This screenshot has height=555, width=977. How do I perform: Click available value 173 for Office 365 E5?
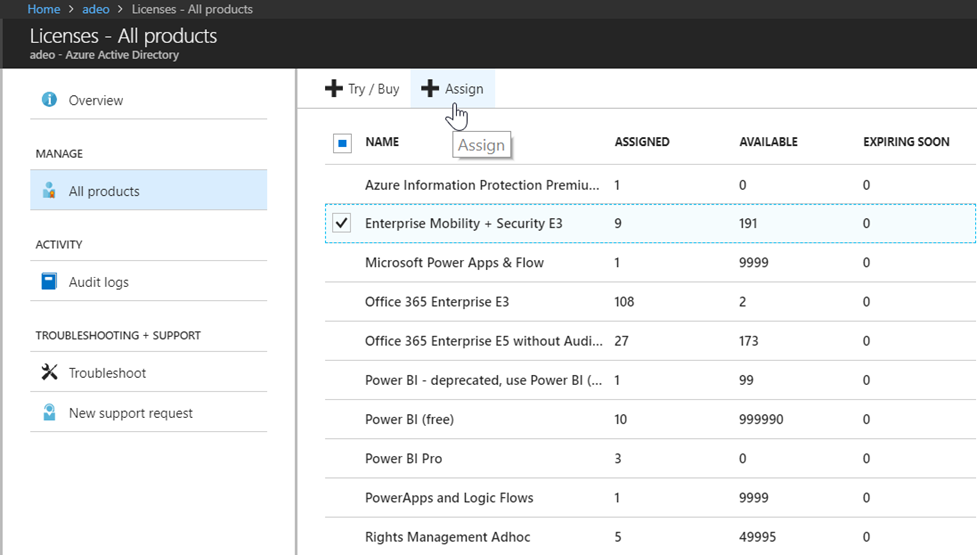[748, 341]
